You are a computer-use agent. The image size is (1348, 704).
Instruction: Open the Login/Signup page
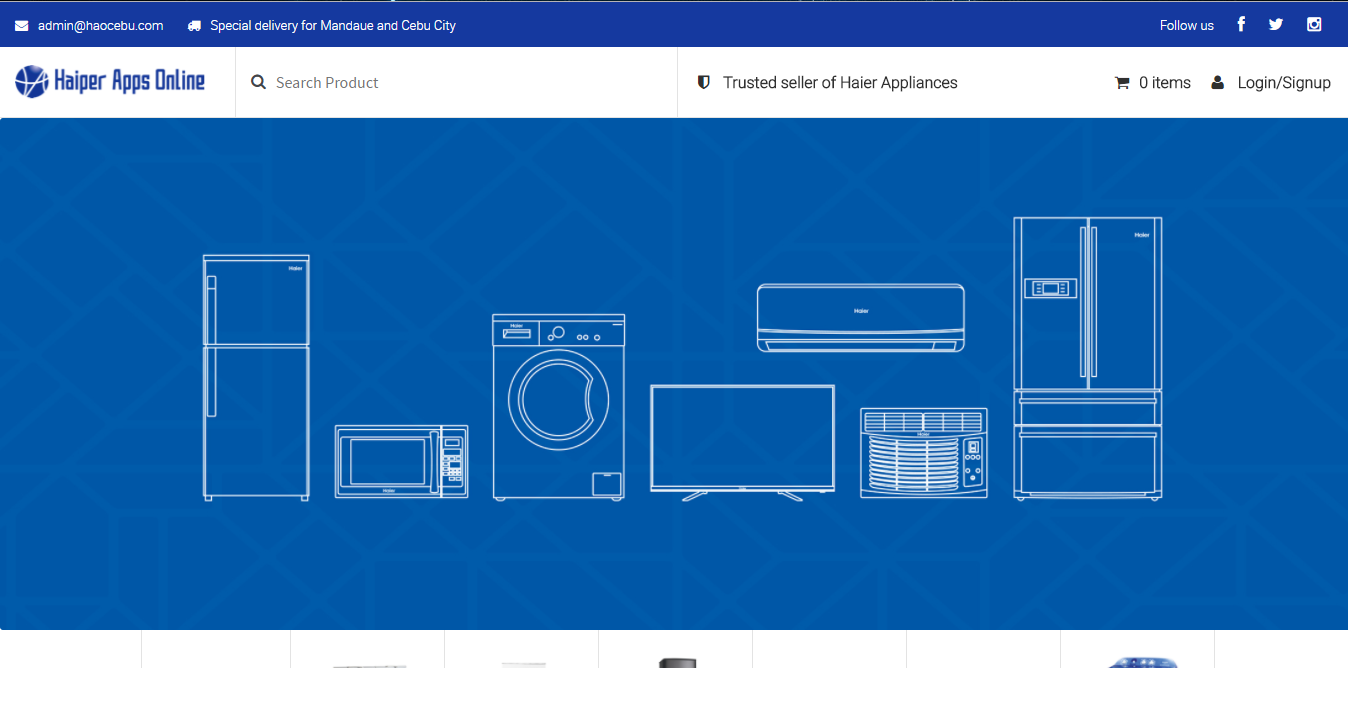coord(1283,82)
